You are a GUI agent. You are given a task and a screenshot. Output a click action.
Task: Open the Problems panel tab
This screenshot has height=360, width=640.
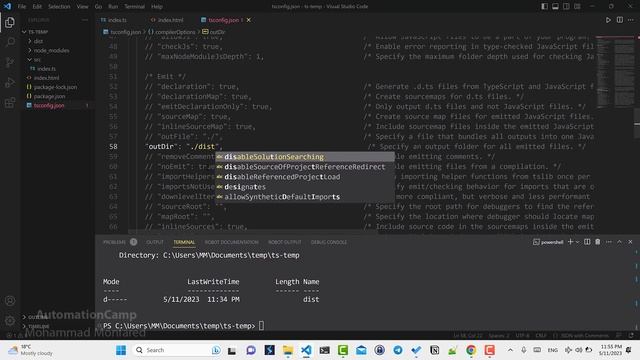tap(114, 242)
